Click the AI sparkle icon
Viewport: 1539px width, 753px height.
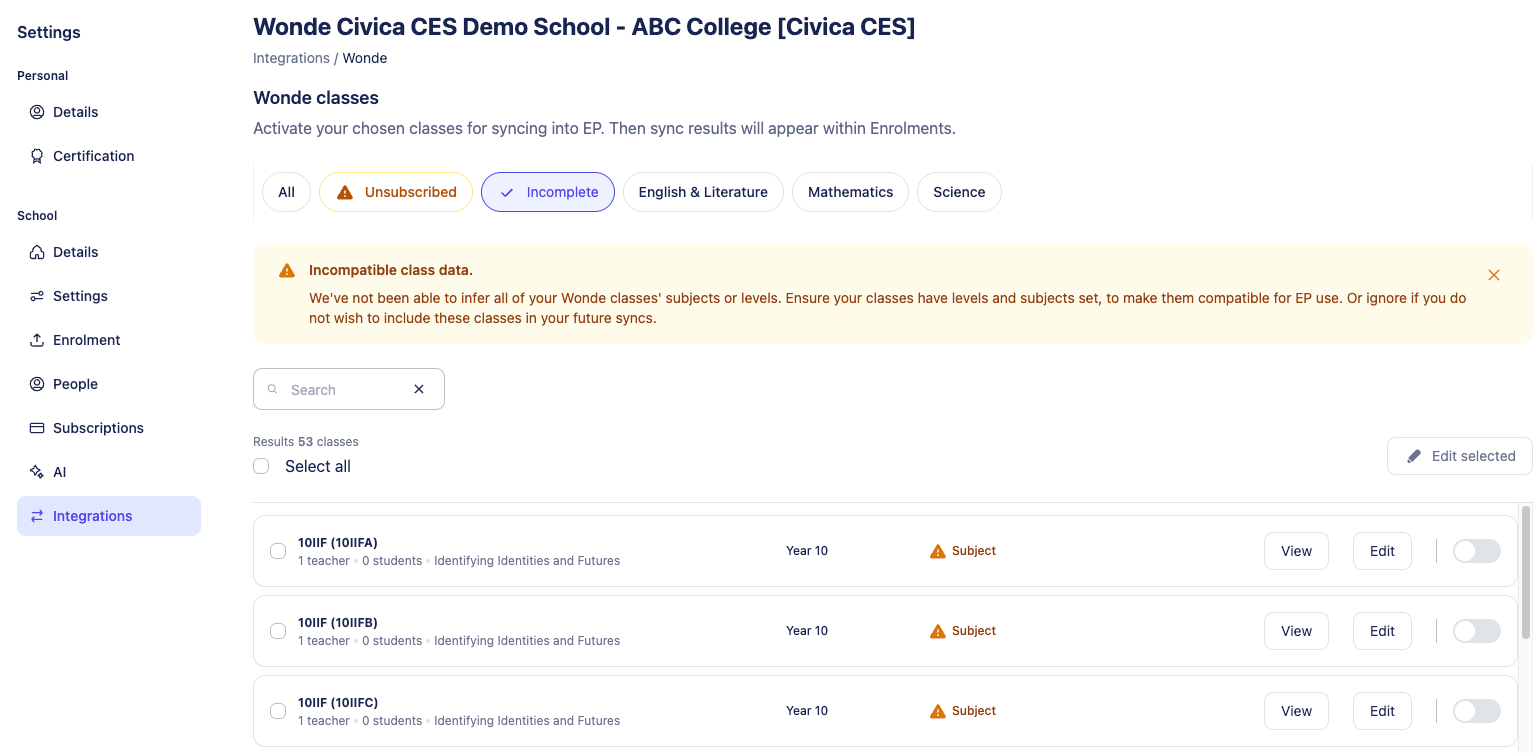[x=37, y=472]
